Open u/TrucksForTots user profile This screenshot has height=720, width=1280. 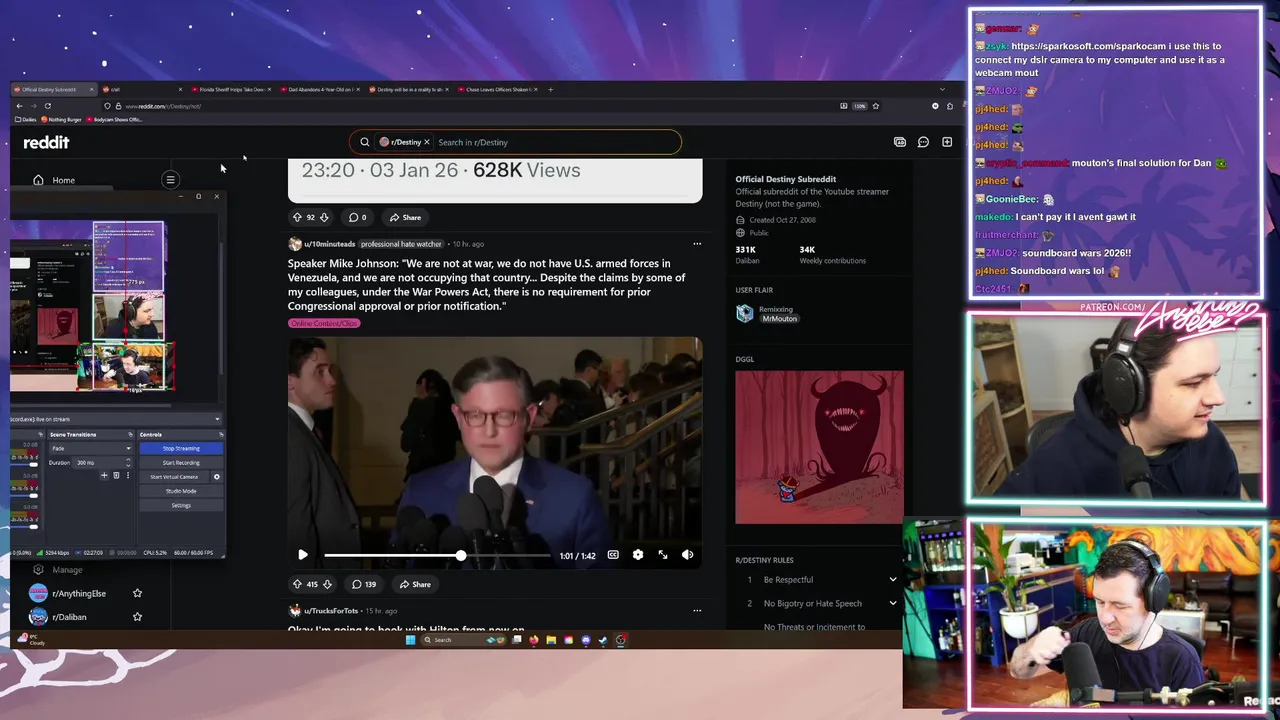pyautogui.click(x=331, y=611)
